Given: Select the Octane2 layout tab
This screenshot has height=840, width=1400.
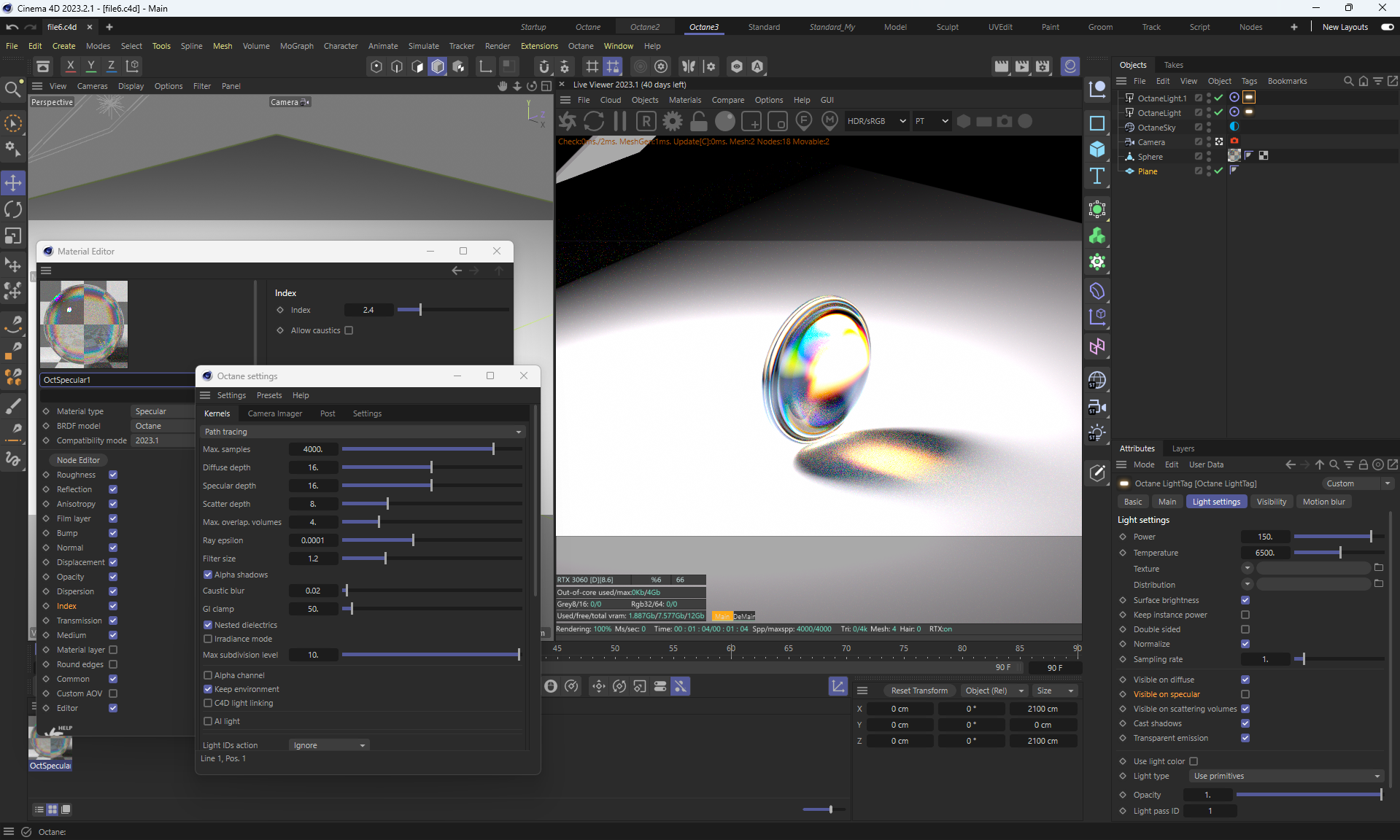Looking at the screenshot, I should (645, 27).
